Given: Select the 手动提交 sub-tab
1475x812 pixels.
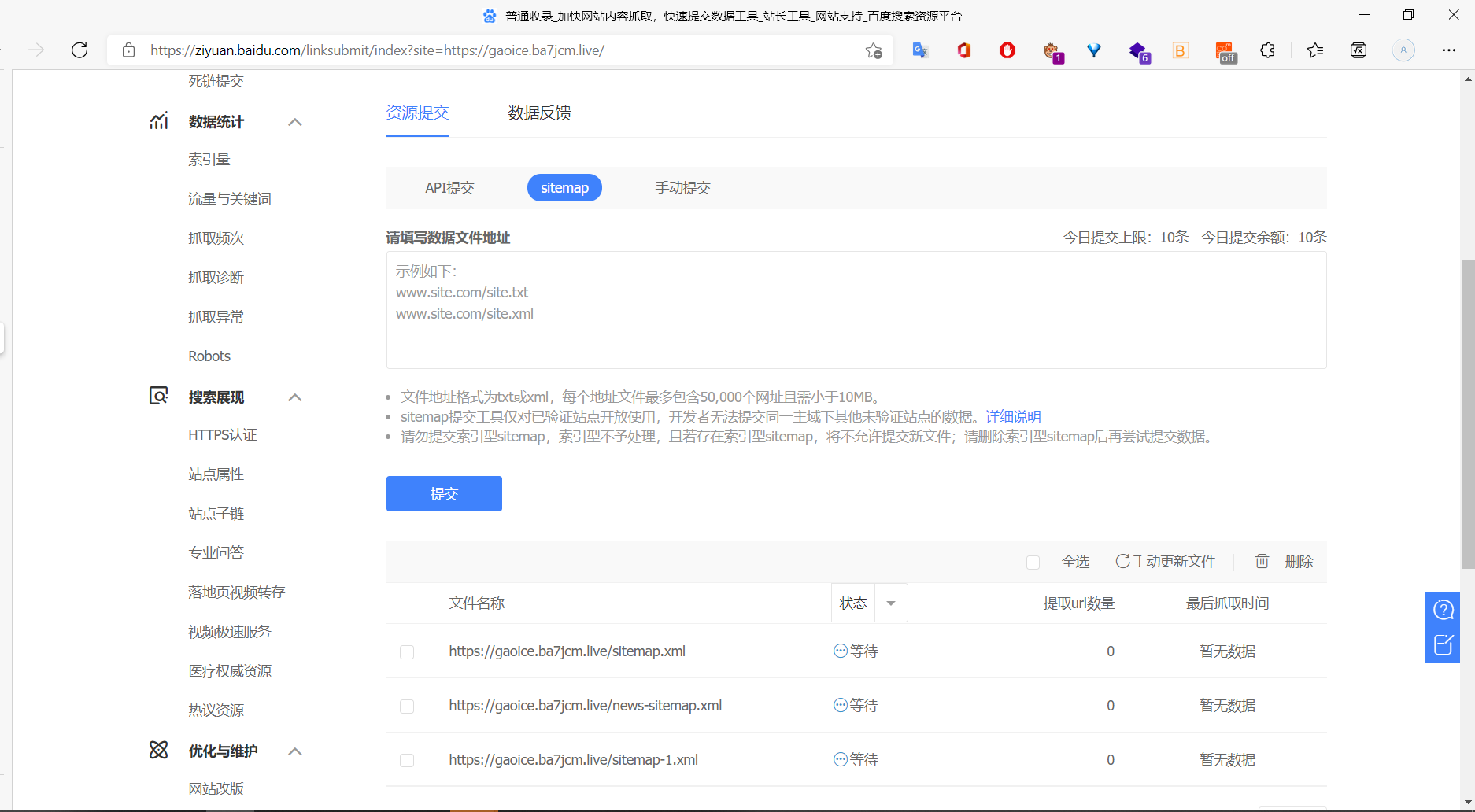Looking at the screenshot, I should [x=683, y=188].
